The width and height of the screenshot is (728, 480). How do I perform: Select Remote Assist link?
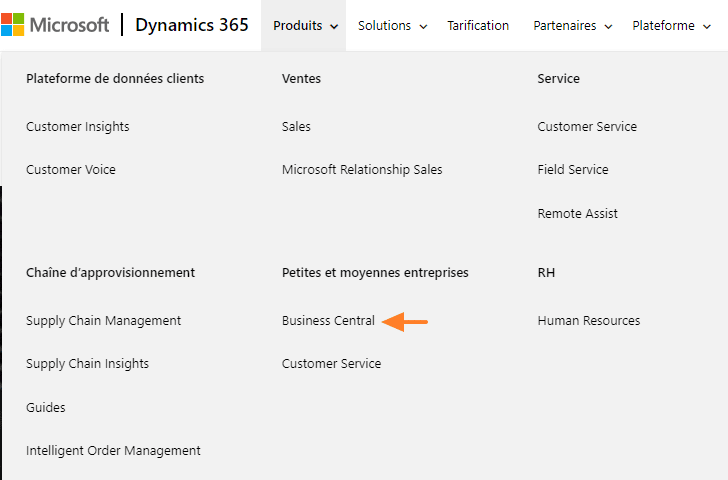pyautogui.click(x=577, y=214)
